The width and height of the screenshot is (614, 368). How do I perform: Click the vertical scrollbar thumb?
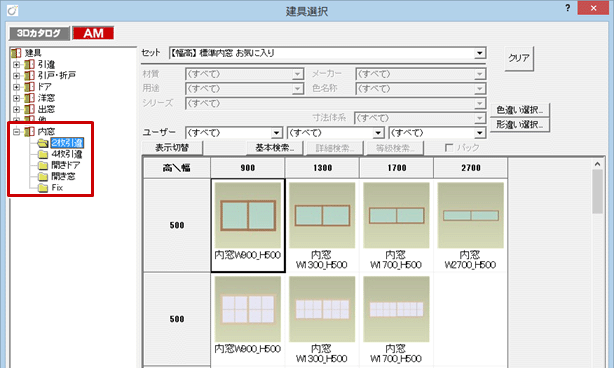(x=597, y=191)
